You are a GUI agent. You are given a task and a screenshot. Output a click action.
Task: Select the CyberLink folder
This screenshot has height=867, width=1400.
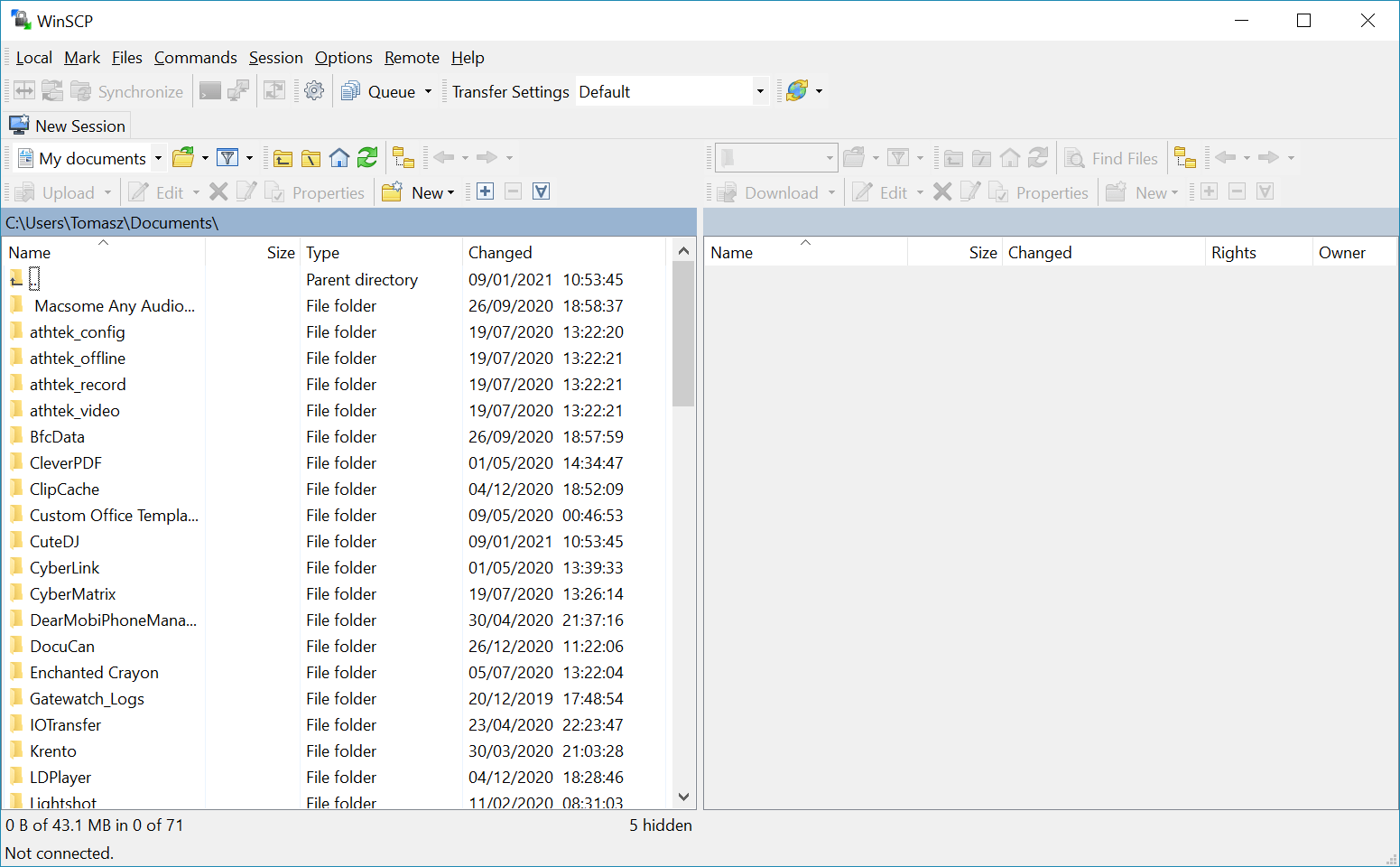[64, 567]
